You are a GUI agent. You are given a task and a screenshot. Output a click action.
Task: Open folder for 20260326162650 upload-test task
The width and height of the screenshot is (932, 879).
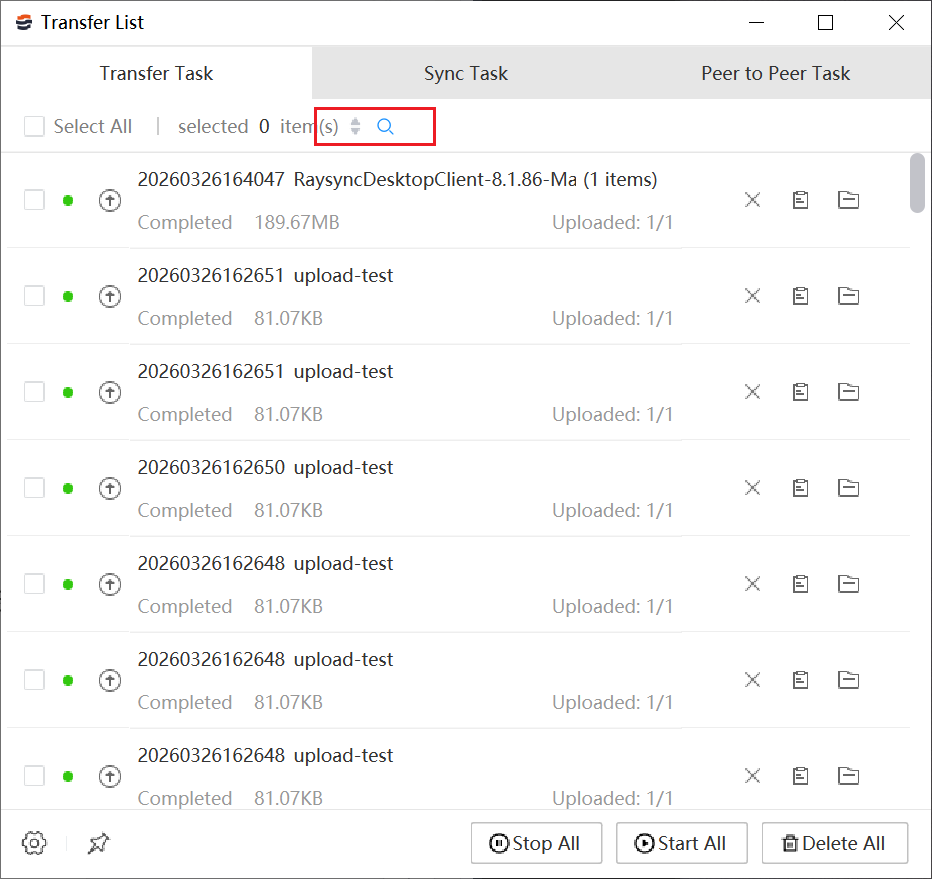848,488
